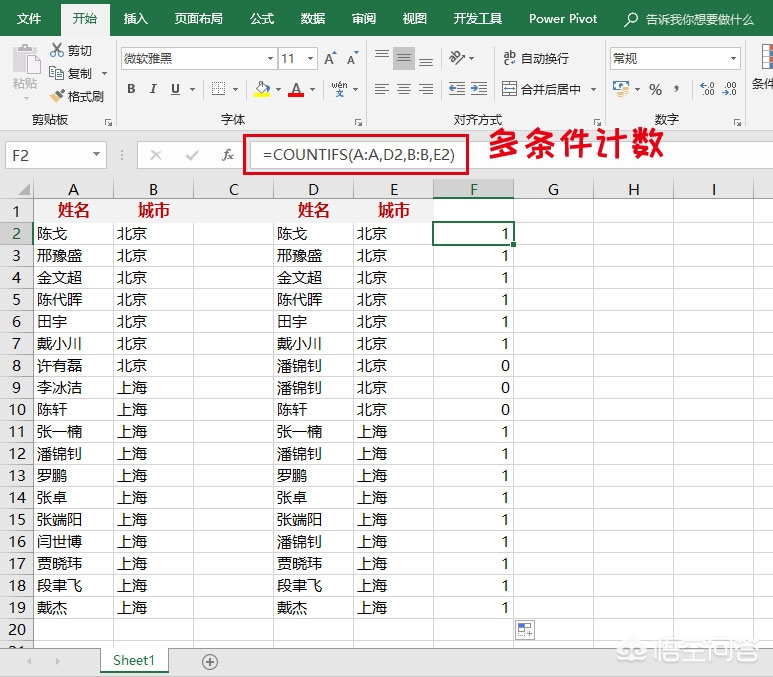
Task: Toggle Bold formatting
Action: click(x=131, y=89)
